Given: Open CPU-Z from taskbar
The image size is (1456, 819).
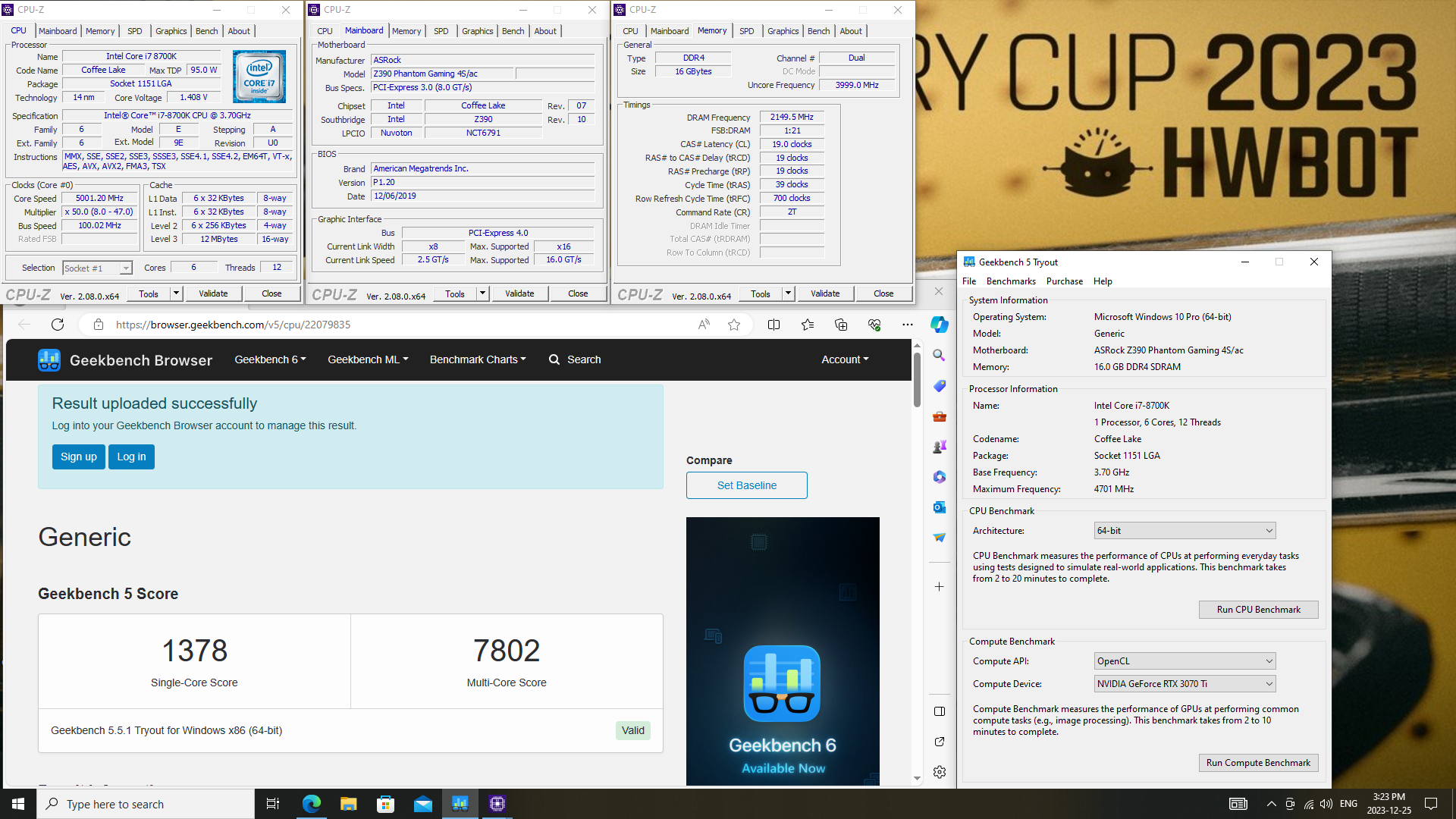Looking at the screenshot, I should (x=497, y=804).
